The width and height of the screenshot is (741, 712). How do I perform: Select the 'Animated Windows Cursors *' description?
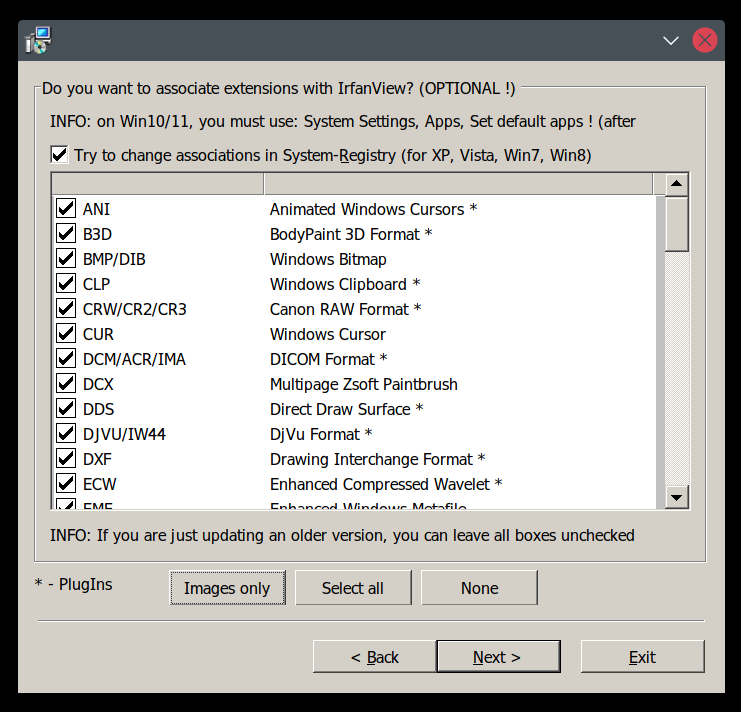[x=373, y=209]
